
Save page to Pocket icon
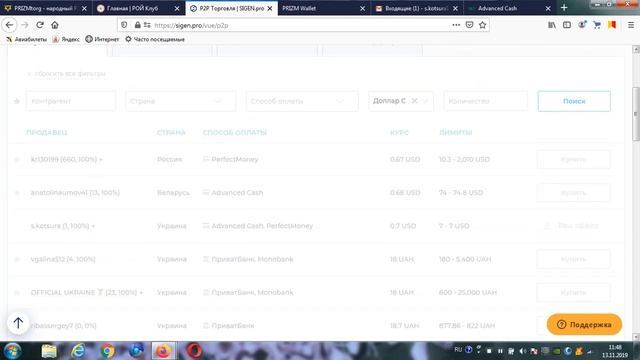pyautogui.click(x=469, y=25)
